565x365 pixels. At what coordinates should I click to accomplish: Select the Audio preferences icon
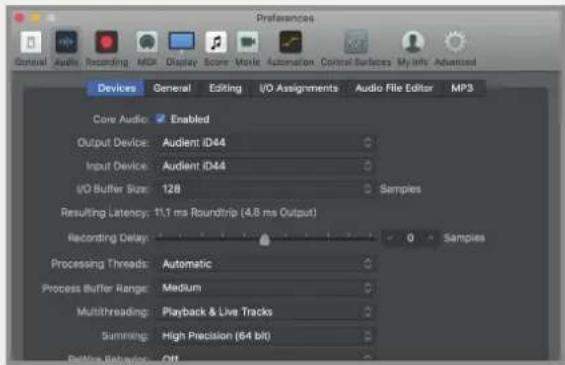pos(66,43)
